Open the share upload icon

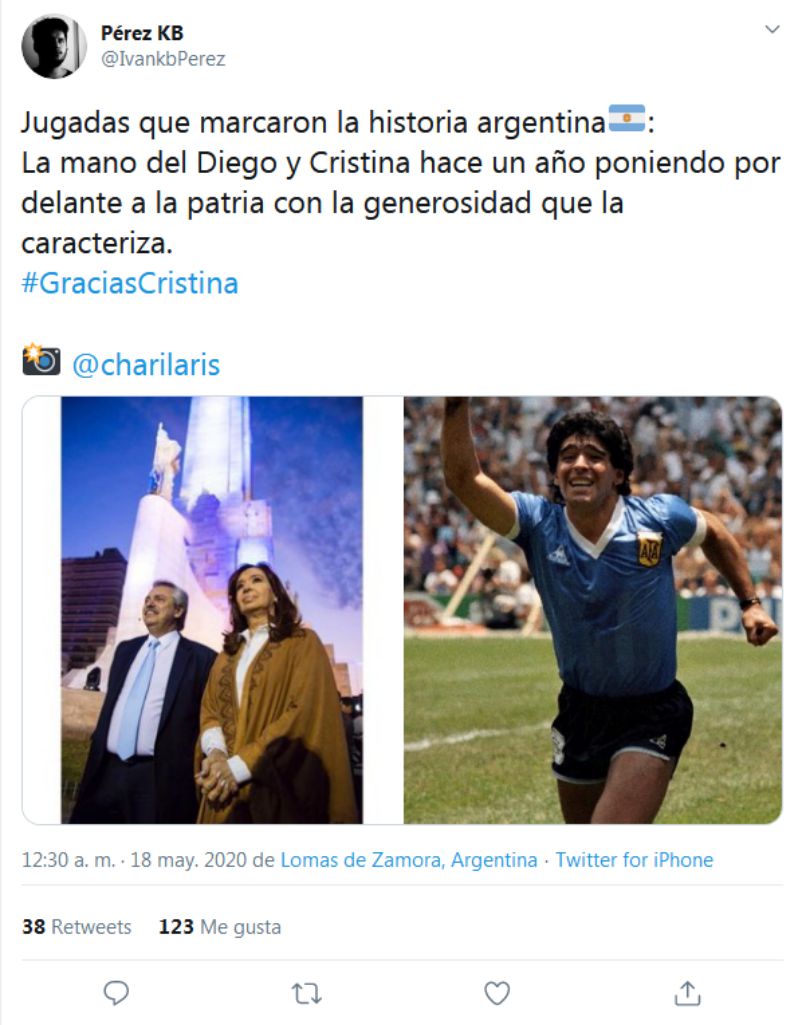coord(688,993)
